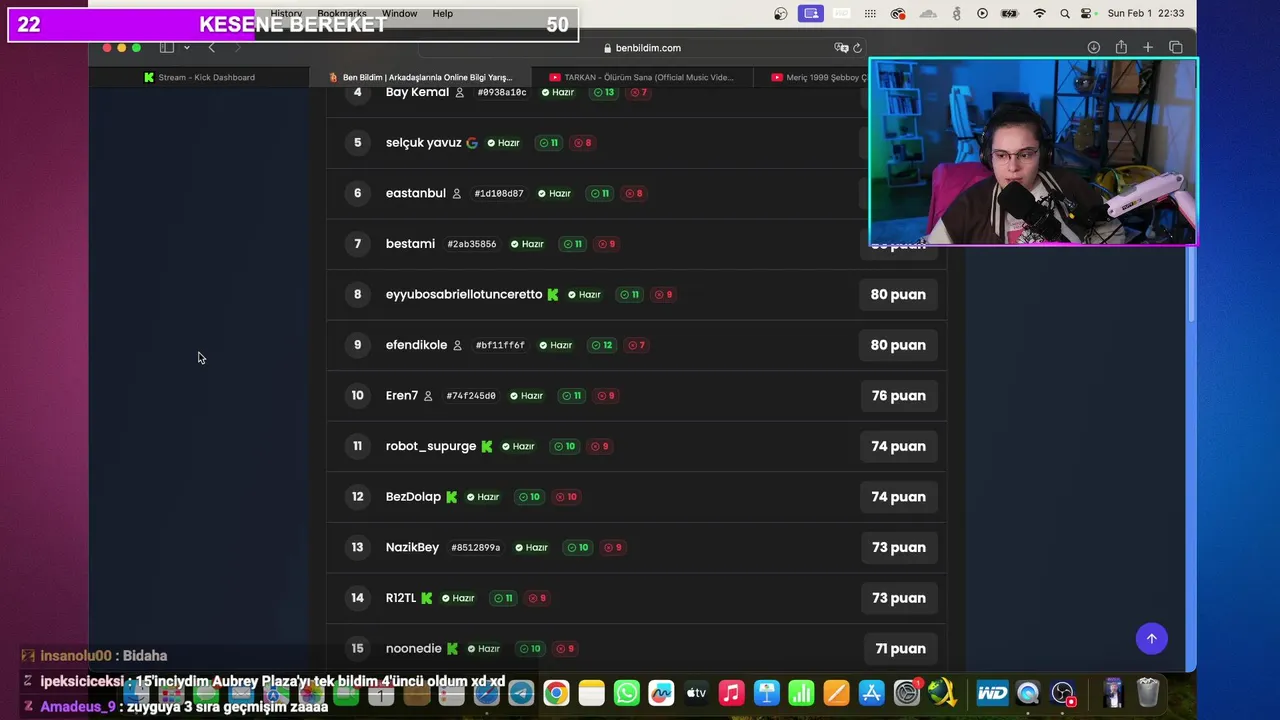Click the Google icon beside selçuk yavuz

472,143
